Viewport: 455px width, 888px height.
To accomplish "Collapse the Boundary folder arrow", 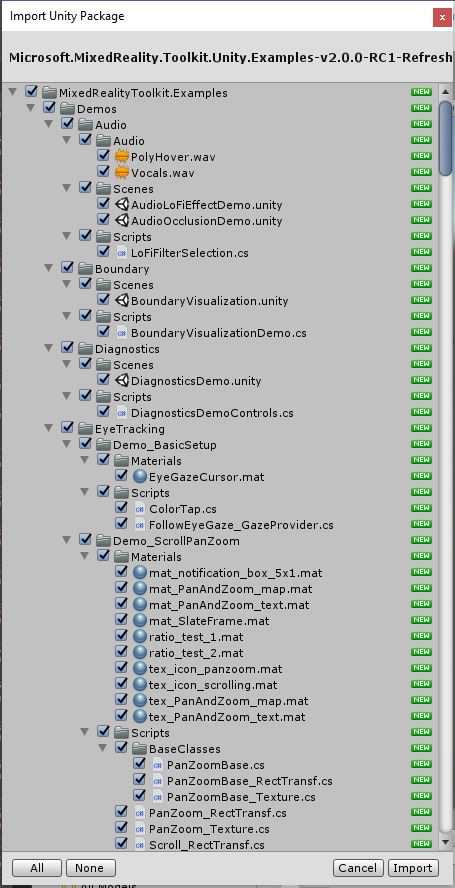I will click(49, 268).
